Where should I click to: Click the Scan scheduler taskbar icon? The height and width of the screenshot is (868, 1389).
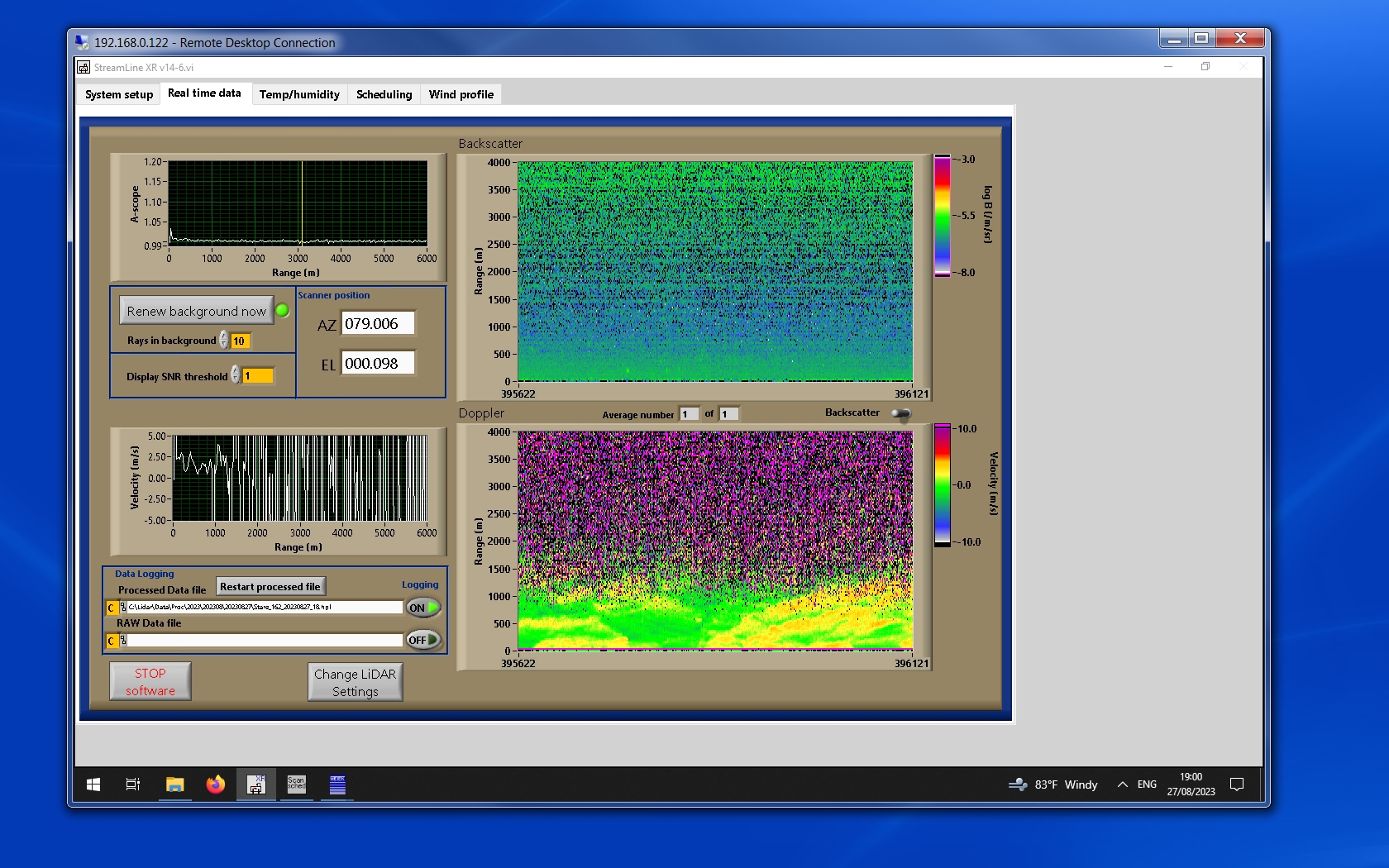coord(296,785)
